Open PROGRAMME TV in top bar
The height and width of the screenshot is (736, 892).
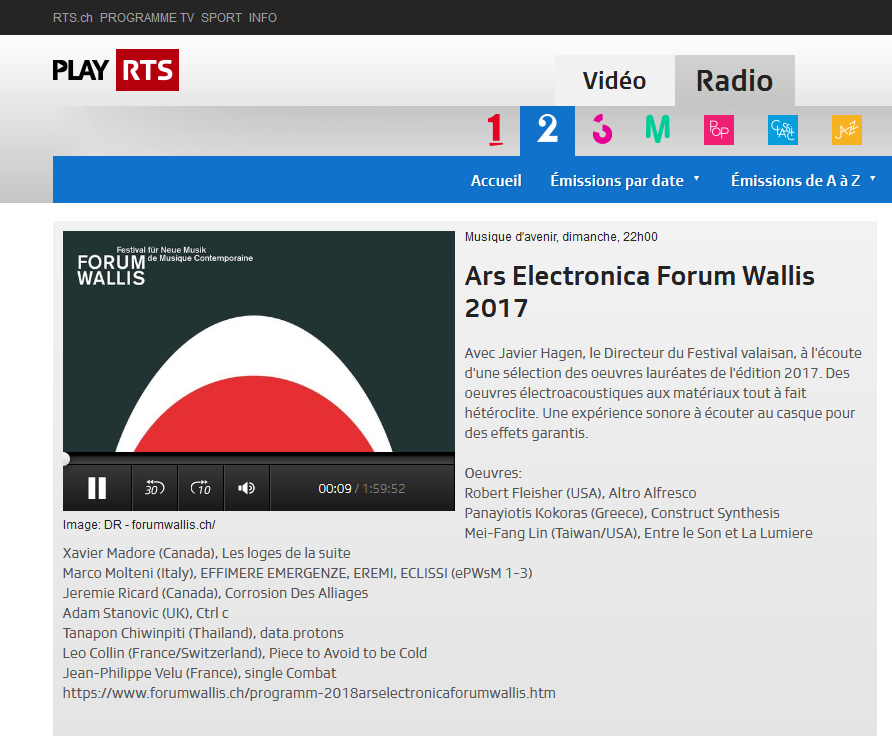[147, 18]
